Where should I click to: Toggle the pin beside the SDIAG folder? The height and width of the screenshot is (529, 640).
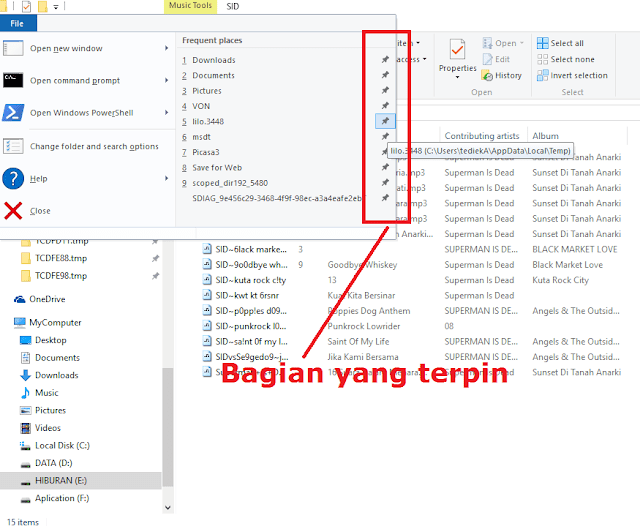click(385, 198)
